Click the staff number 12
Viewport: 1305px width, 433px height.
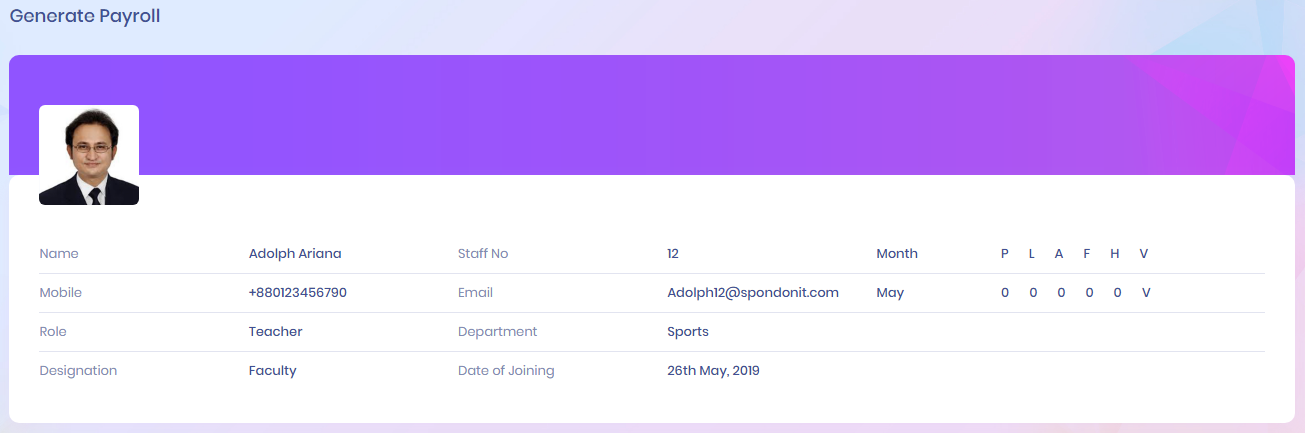[673, 254]
